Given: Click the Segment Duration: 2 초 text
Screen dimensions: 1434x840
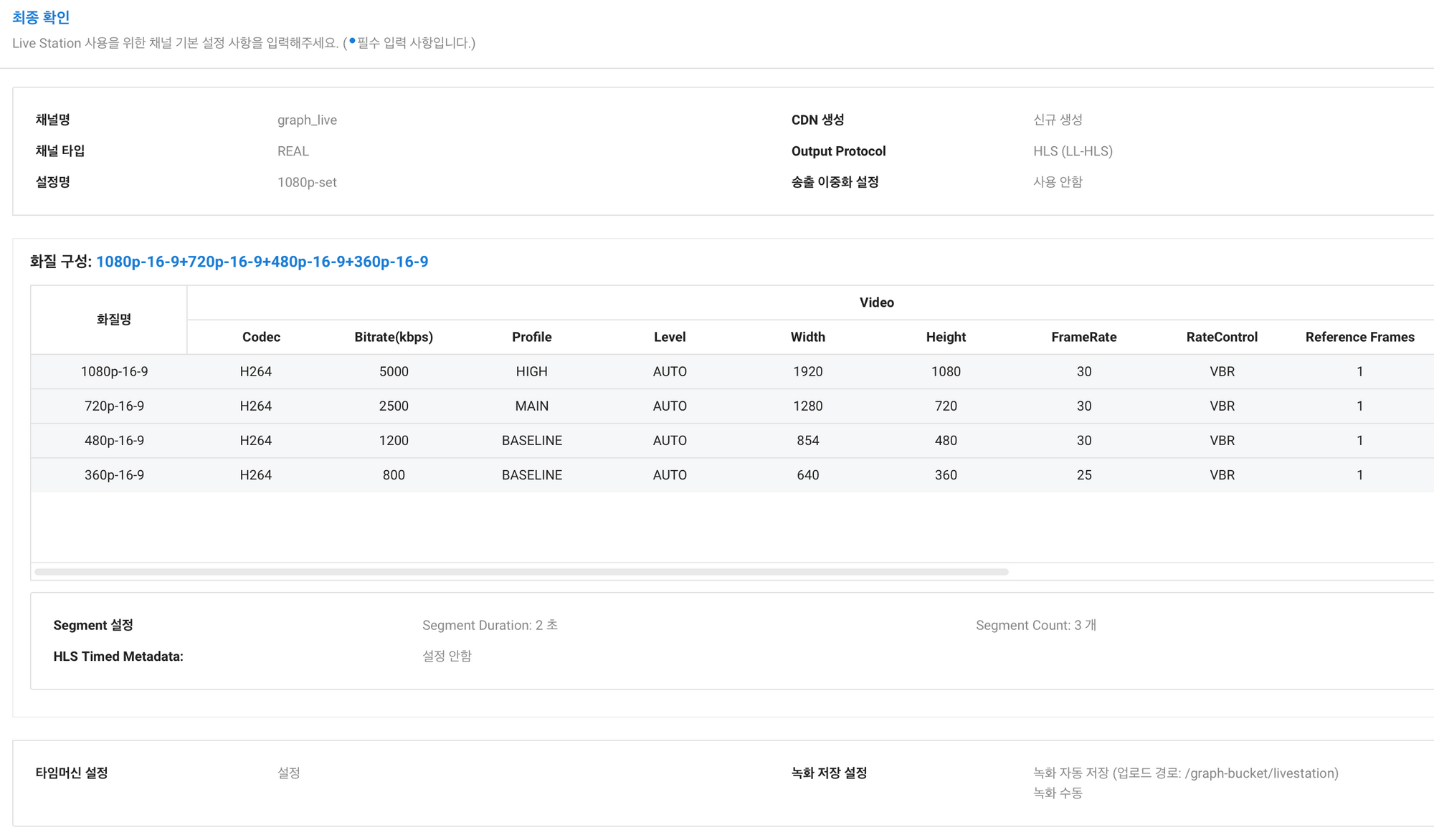Looking at the screenshot, I should (490, 625).
